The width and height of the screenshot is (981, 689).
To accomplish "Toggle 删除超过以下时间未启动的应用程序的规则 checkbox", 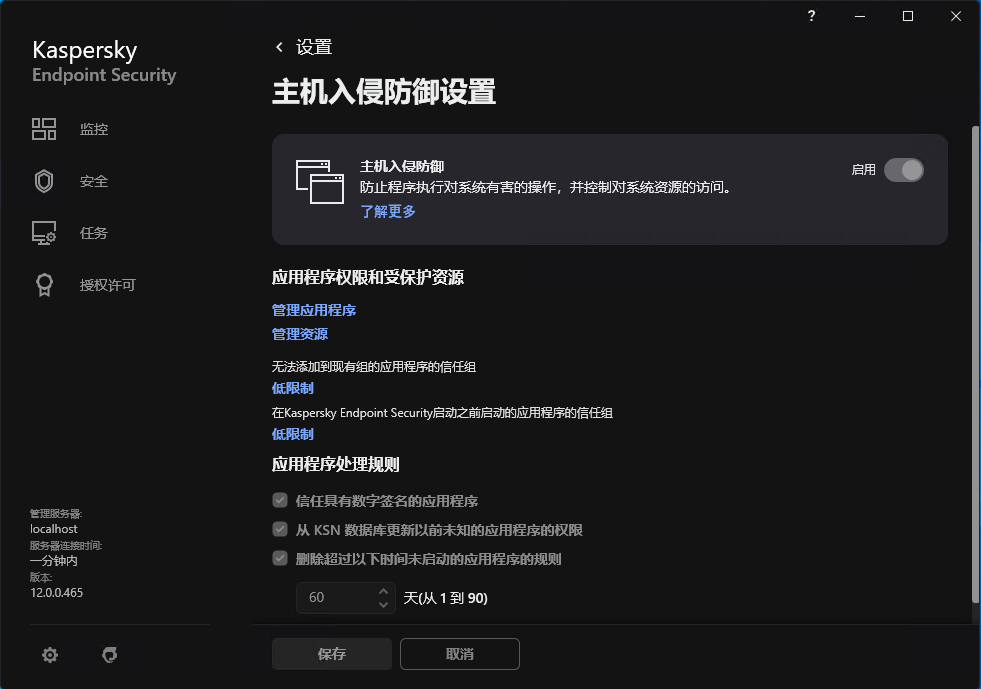I will (x=280, y=558).
